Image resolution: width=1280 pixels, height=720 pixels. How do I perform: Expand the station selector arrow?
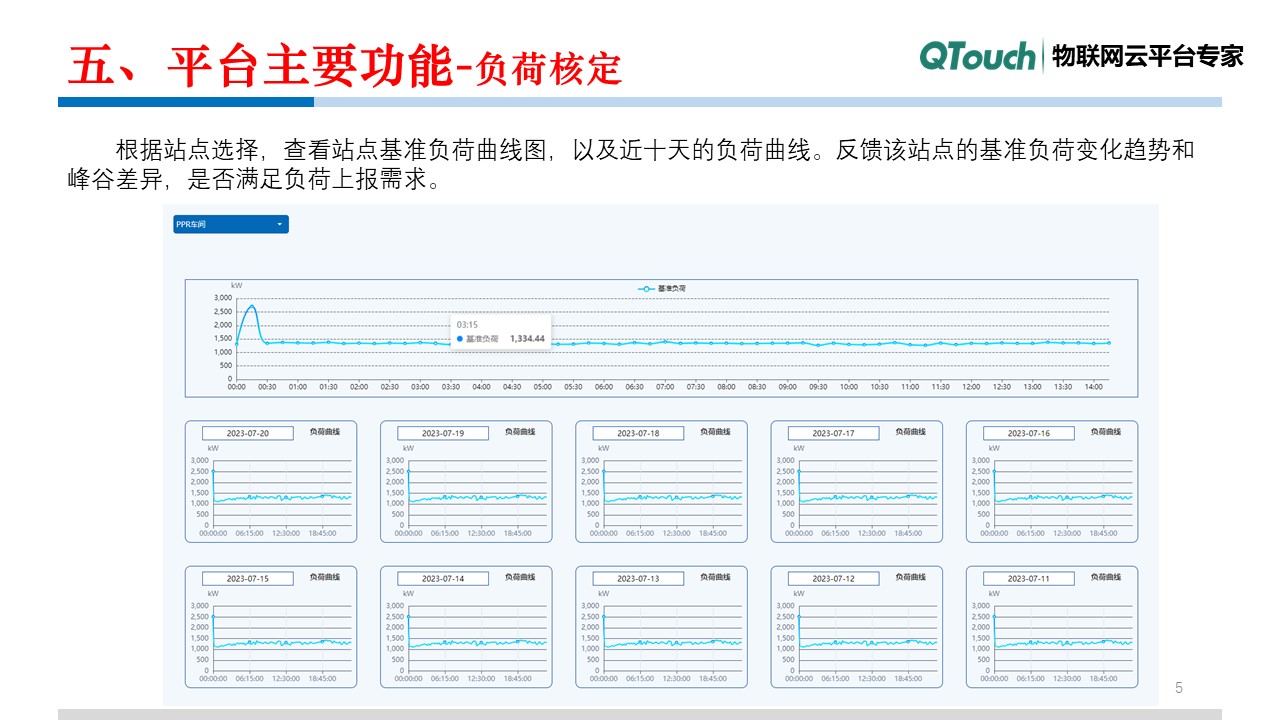point(279,224)
